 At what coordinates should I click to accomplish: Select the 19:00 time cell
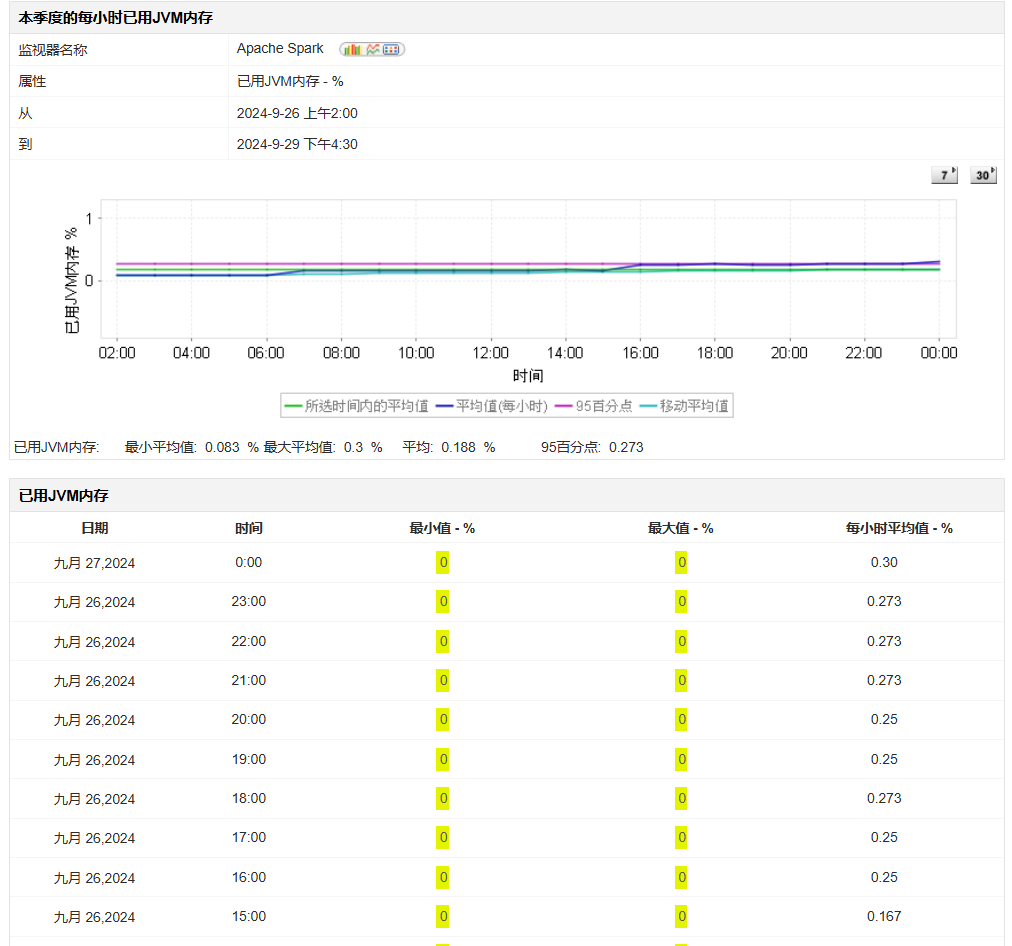248,760
